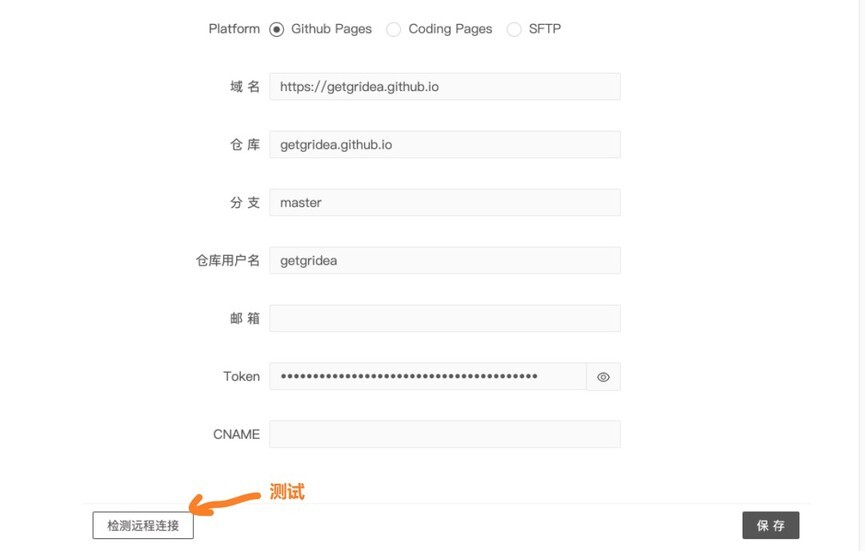Click the Platform label text

coord(234,29)
